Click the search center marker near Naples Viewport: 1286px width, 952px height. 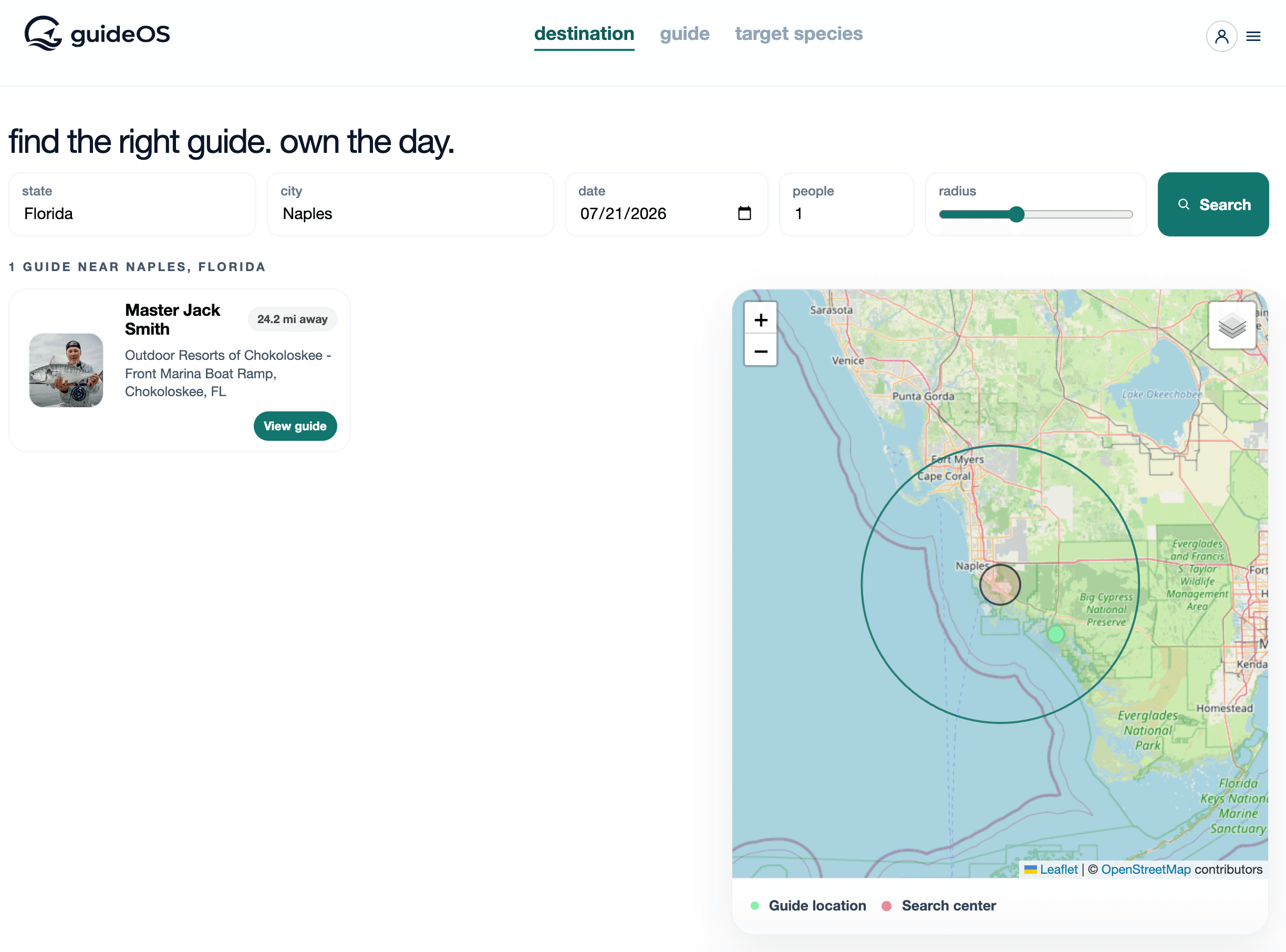click(1000, 584)
